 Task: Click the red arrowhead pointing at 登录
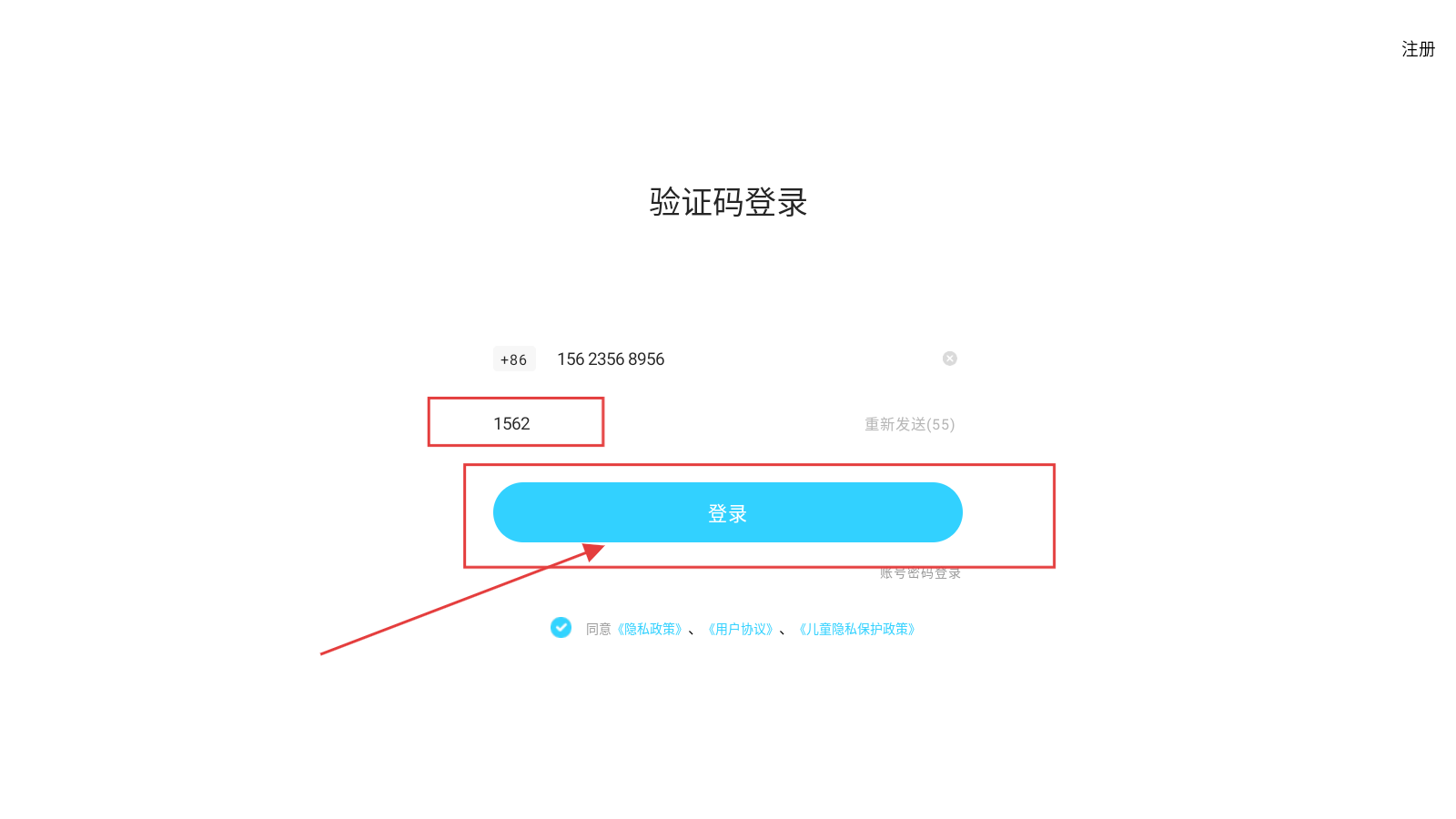(593, 552)
